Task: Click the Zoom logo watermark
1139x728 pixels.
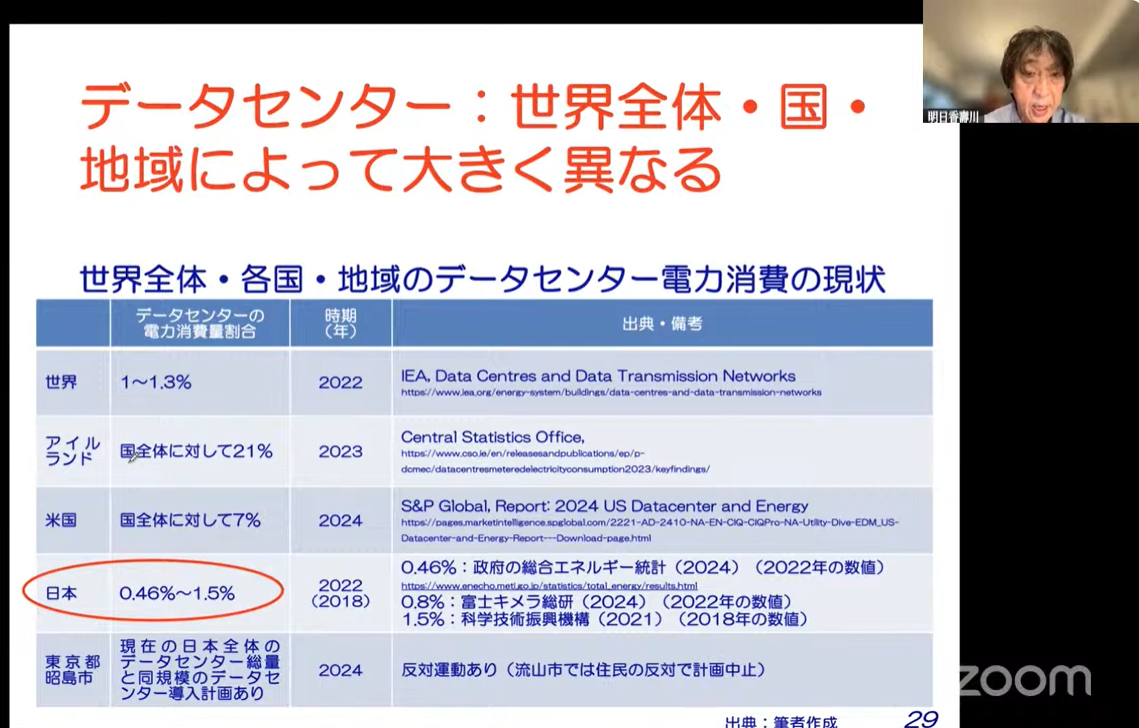Action: click(x=1023, y=680)
